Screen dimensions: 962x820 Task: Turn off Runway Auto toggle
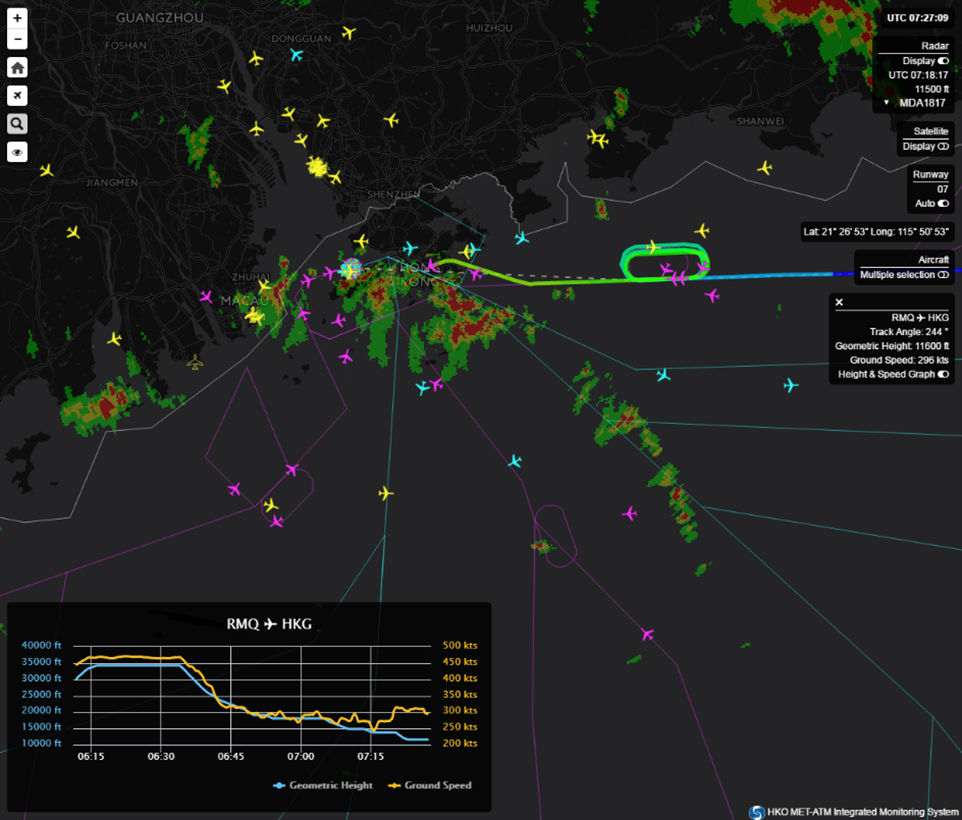pos(943,203)
